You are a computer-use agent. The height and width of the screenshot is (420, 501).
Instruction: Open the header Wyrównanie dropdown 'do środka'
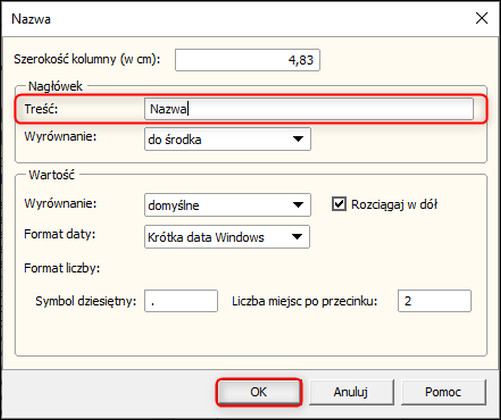[x=227, y=139]
